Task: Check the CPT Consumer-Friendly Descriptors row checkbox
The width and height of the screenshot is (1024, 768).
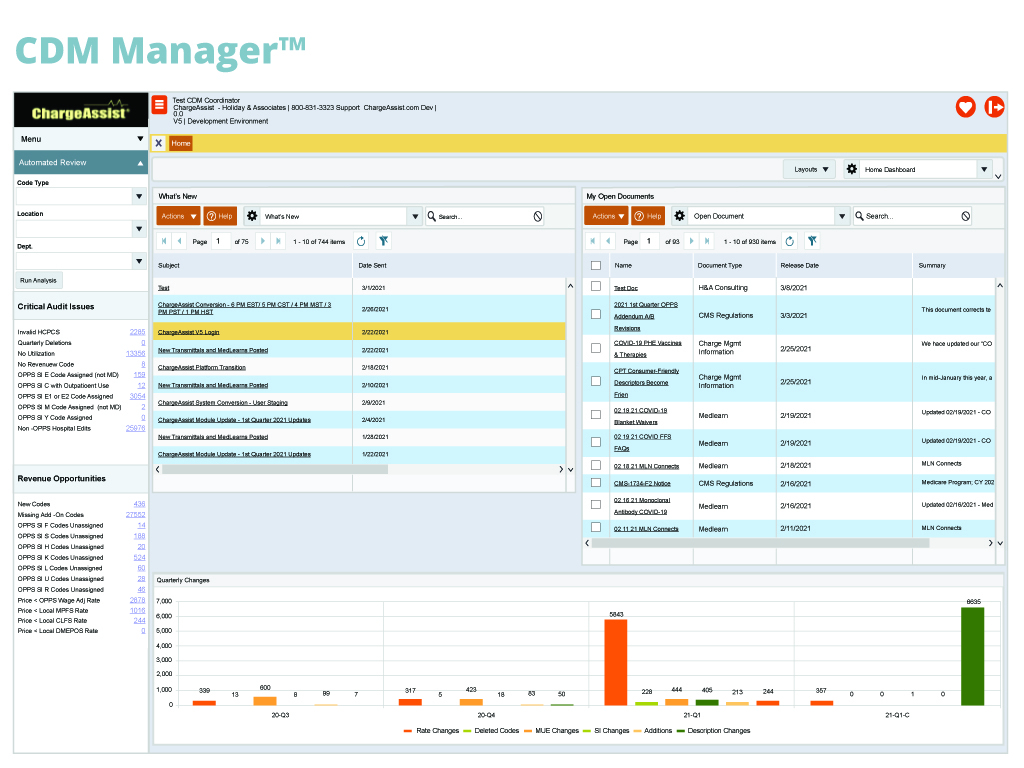Action: click(x=596, y=381)
